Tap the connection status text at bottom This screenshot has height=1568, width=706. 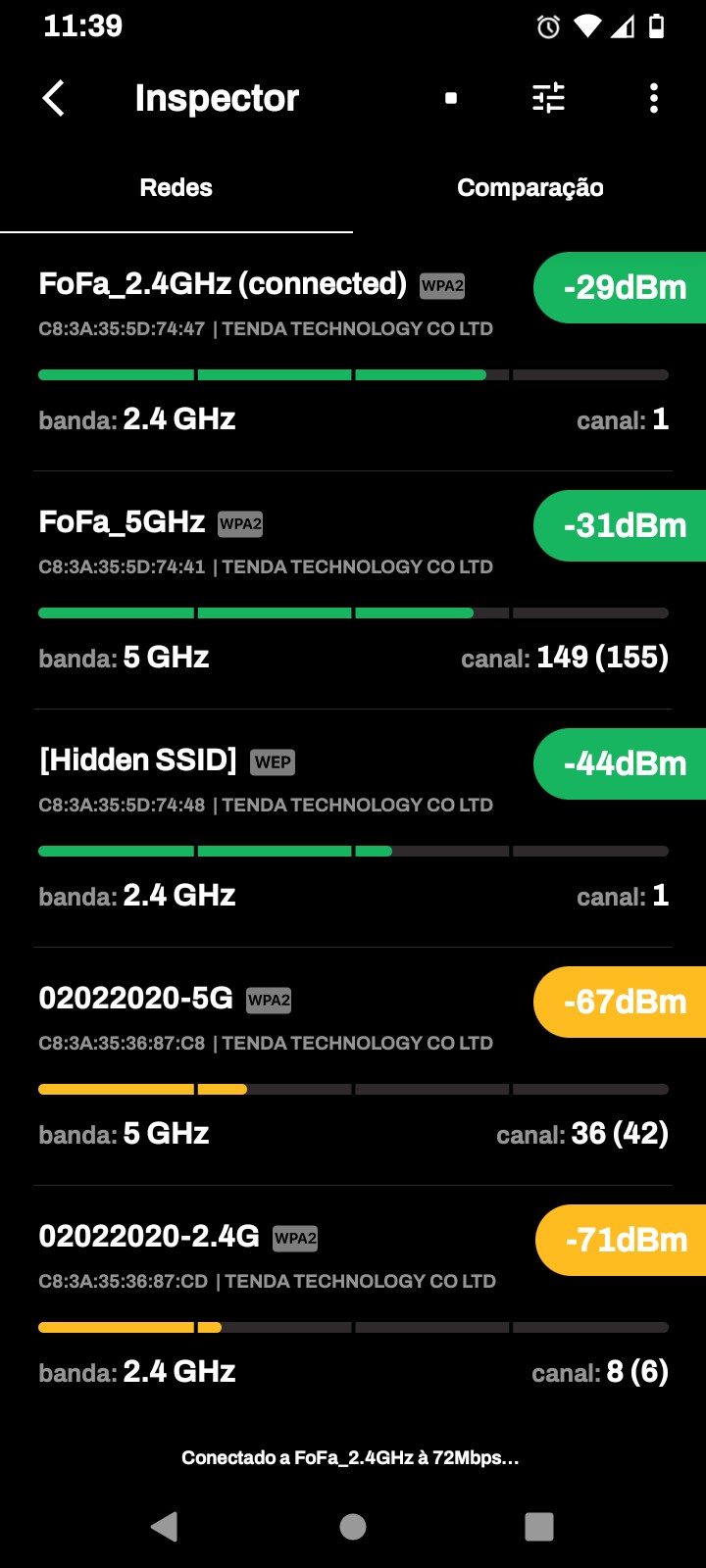point(350,1458)
